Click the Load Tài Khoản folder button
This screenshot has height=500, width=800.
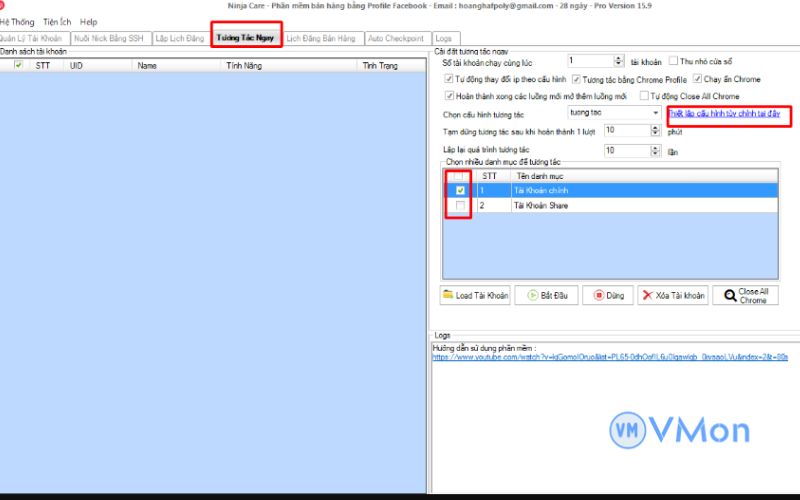tap(476, 296)
